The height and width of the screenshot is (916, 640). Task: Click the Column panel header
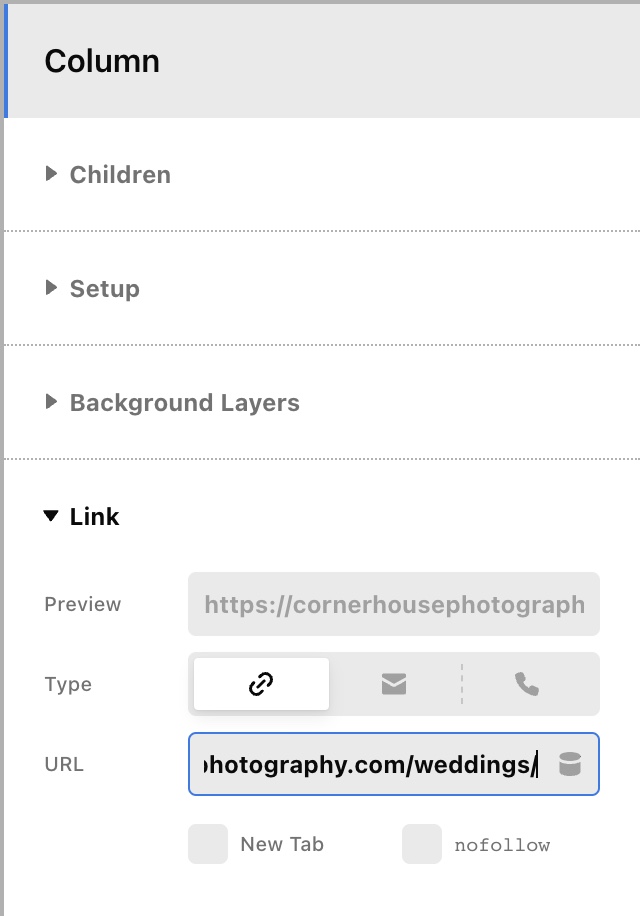[x=322, y=61]
